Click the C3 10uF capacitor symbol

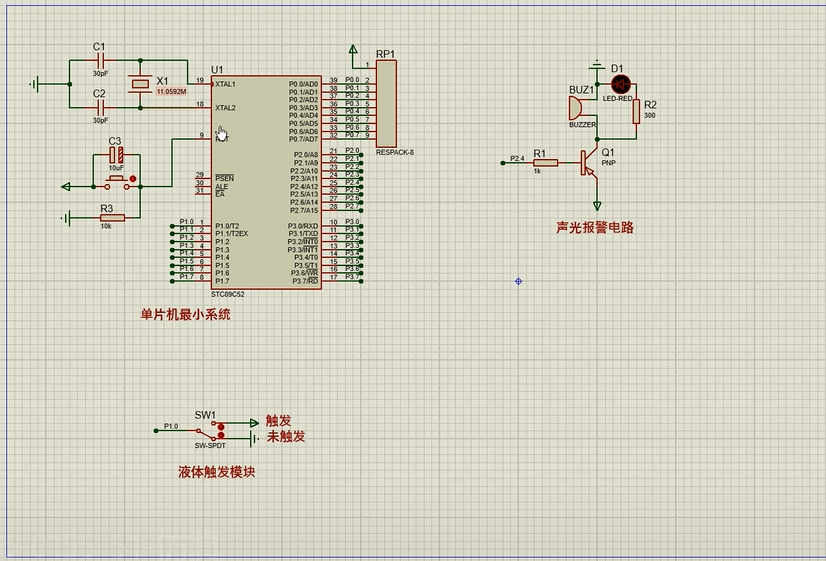click(115, 156)
